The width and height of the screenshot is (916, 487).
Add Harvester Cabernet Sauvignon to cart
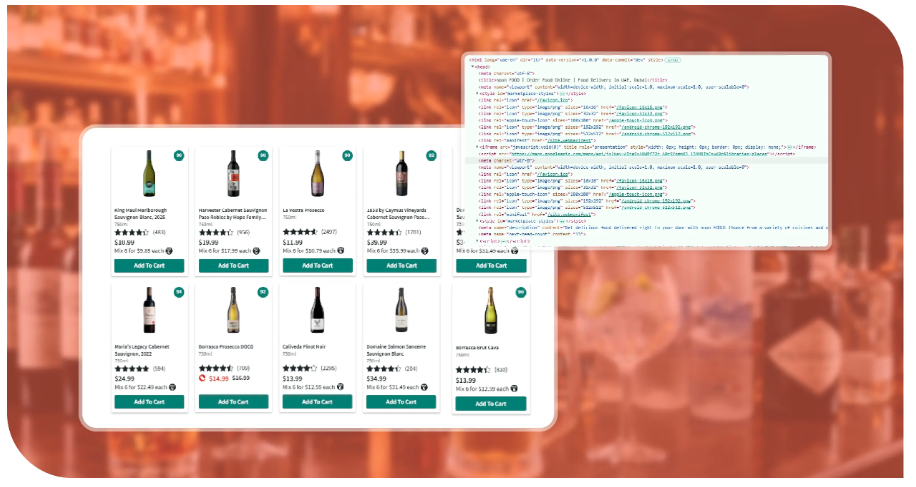point(234,266)
